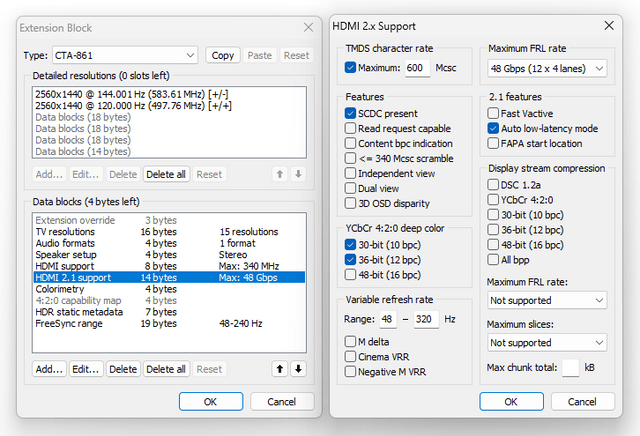Image resolution: width=640 pixels, height=436 pixels.
Task: Open Maximum slices dropdown
Action: click(547, 343)
